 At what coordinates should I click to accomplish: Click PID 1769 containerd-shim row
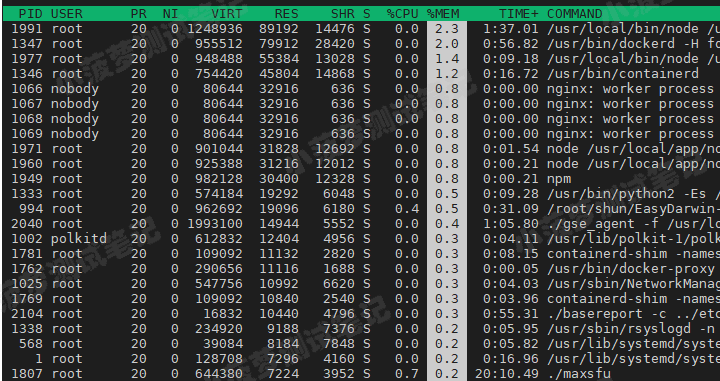[x=360, y=299]
